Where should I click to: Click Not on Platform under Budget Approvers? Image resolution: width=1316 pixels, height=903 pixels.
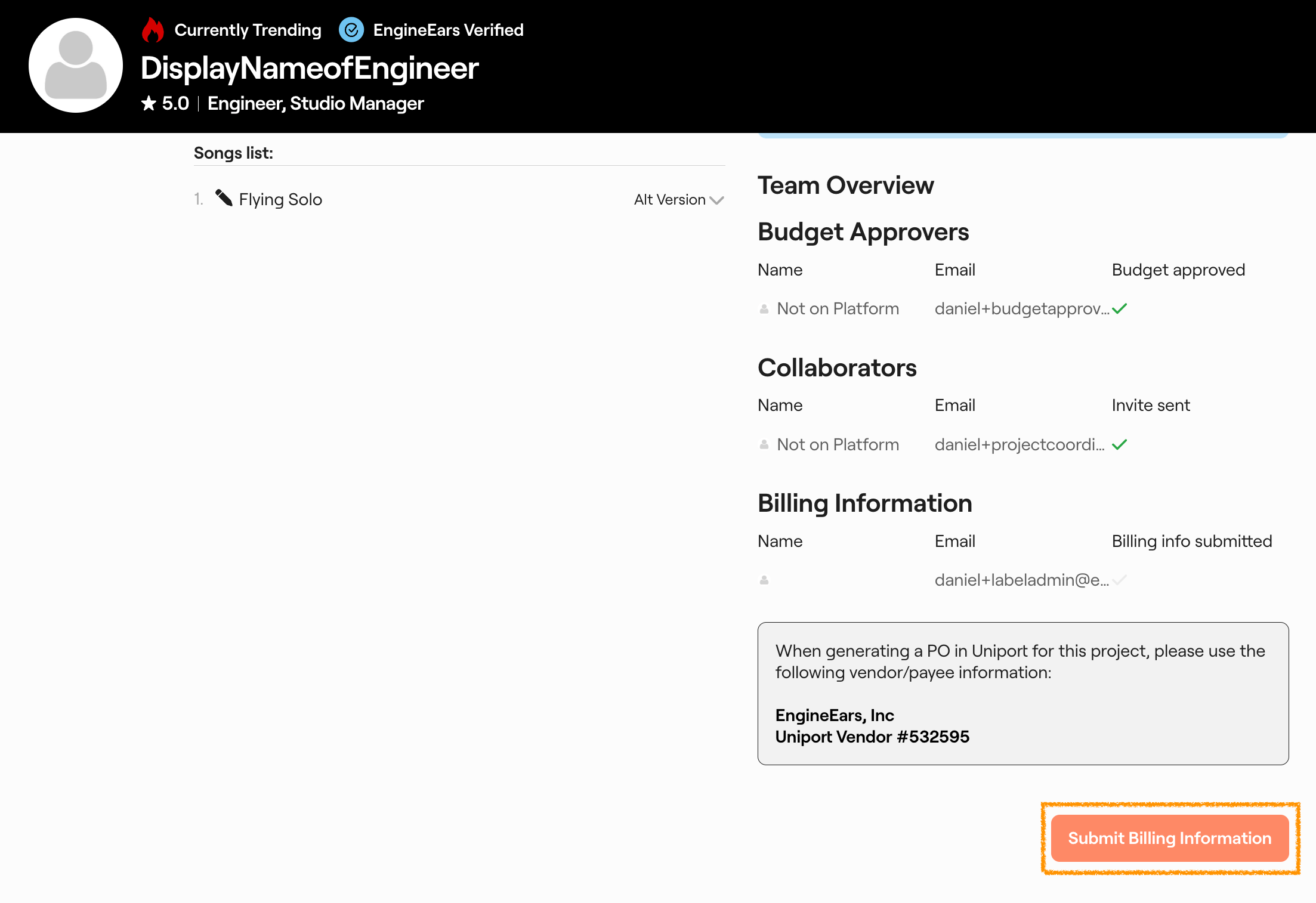838,308
